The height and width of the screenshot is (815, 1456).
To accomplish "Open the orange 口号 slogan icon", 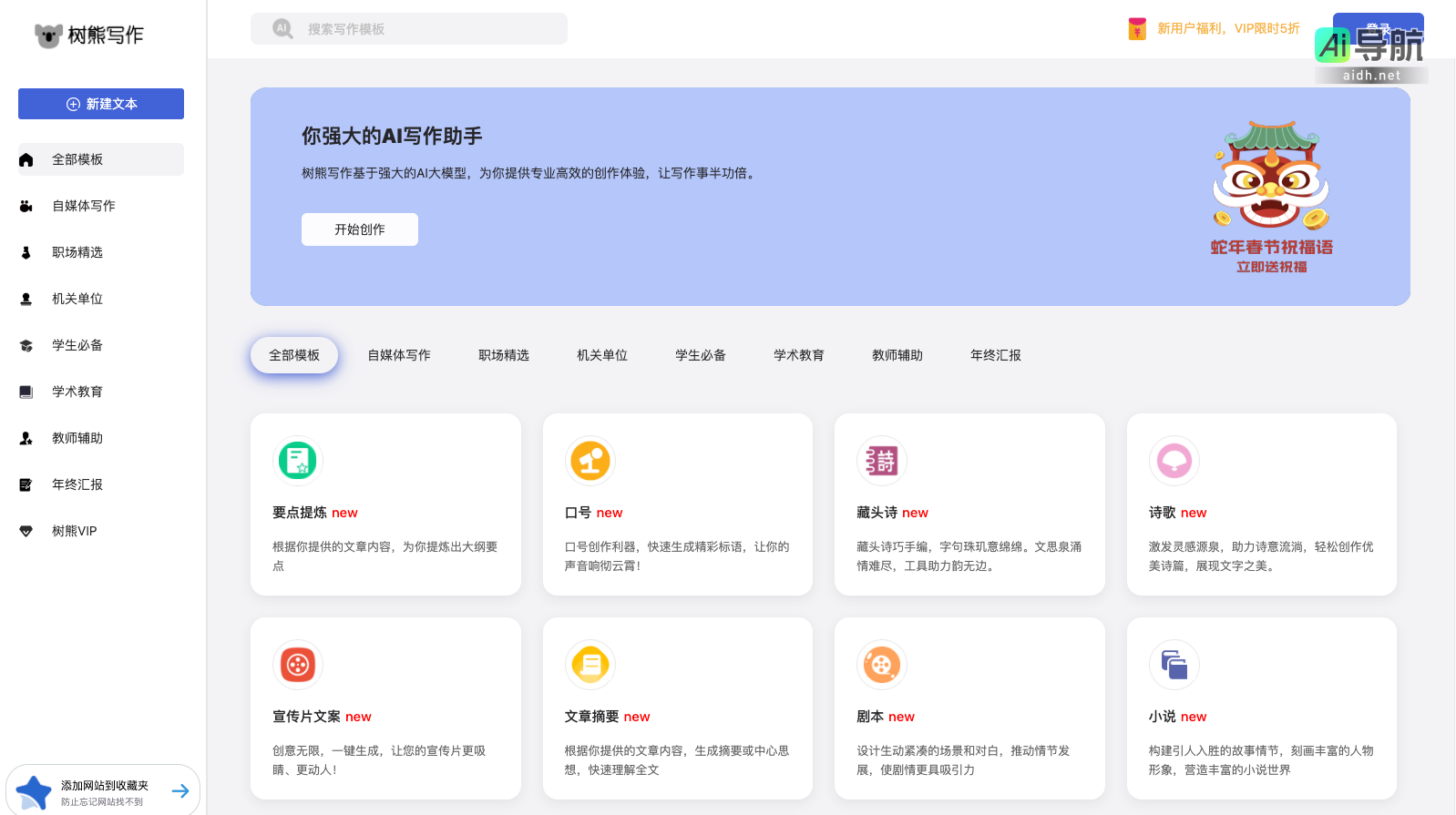I will [590, 461].
